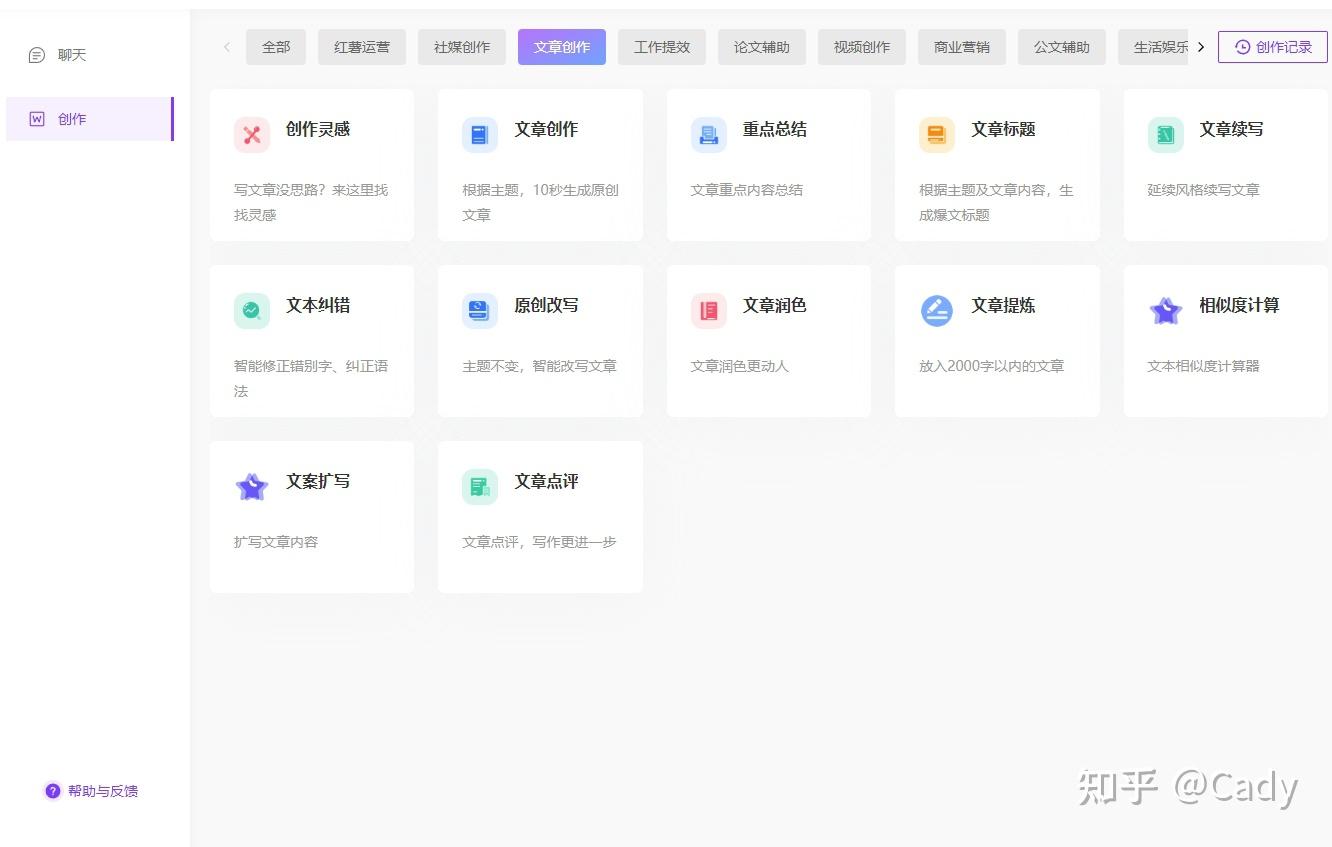Click the 创作灵感 card title
Viewport: 1332px width, 847px height.
(318, 129)
